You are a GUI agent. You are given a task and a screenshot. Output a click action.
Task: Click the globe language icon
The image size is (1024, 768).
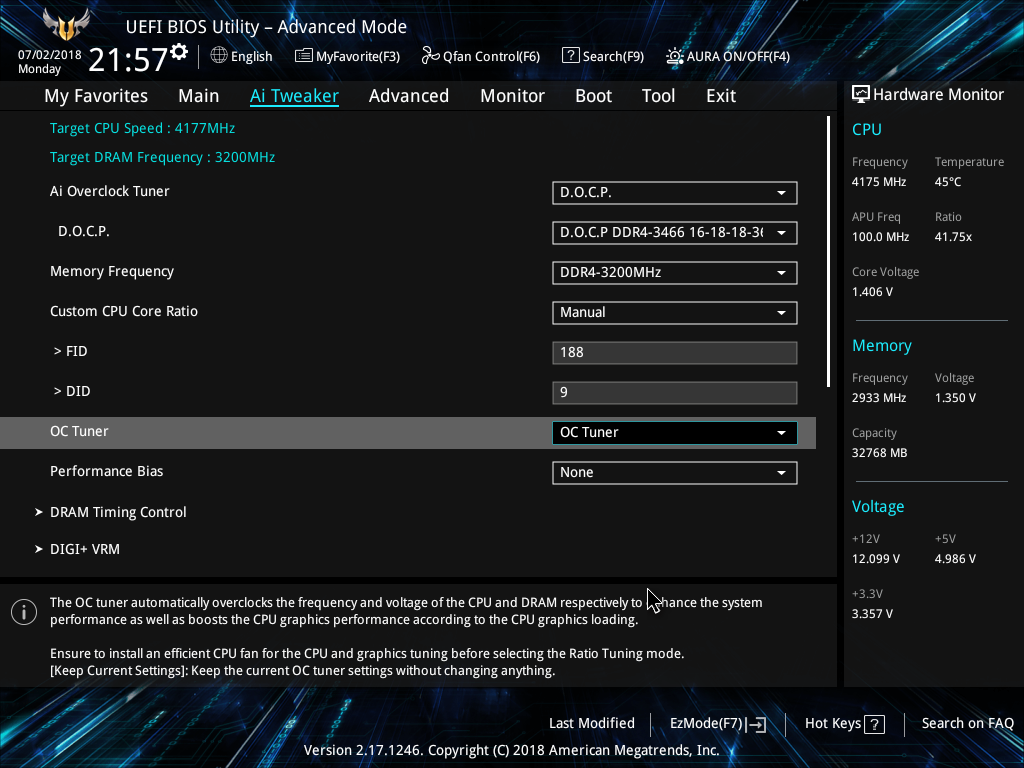click(x=219, y=56)
